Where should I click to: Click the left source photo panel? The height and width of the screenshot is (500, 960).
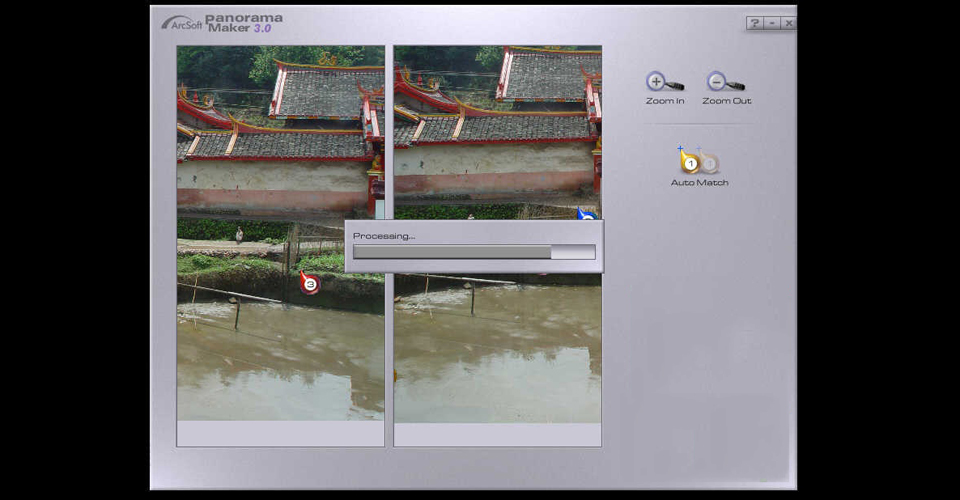[280, 246]
